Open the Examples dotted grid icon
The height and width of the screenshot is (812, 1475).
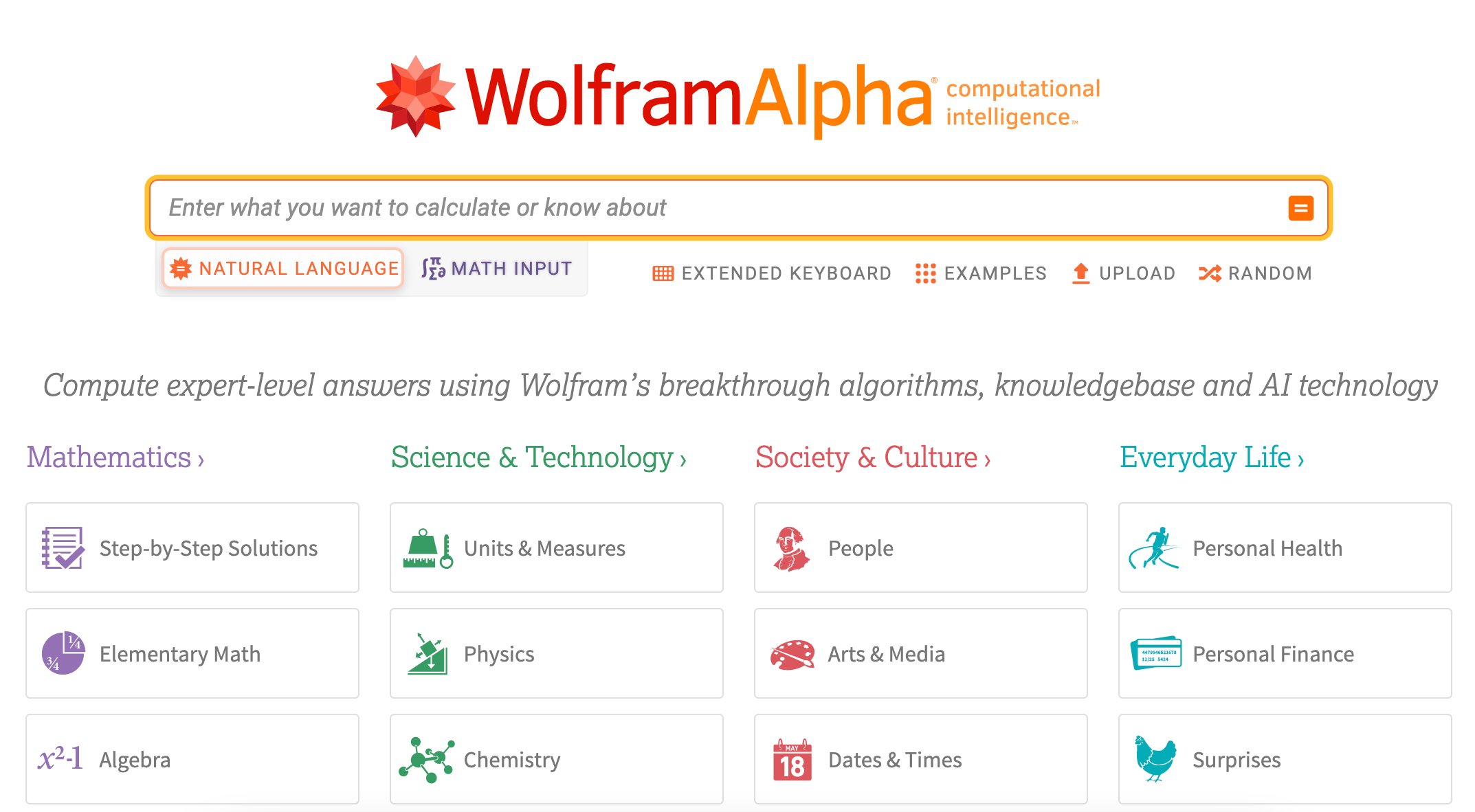click(925, 273)
